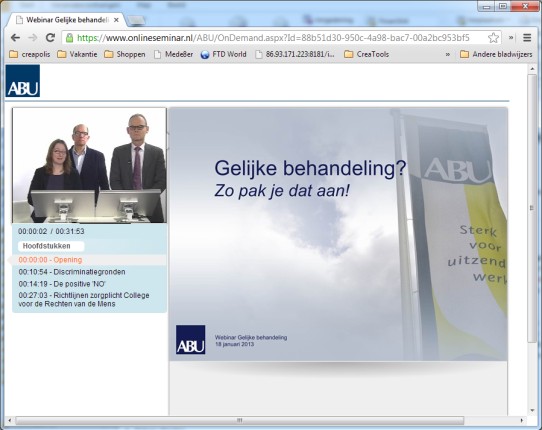The width and height of the screenshot is (542, 430).
Task: Close the Chrome window
Action: [x=525, y=6]
